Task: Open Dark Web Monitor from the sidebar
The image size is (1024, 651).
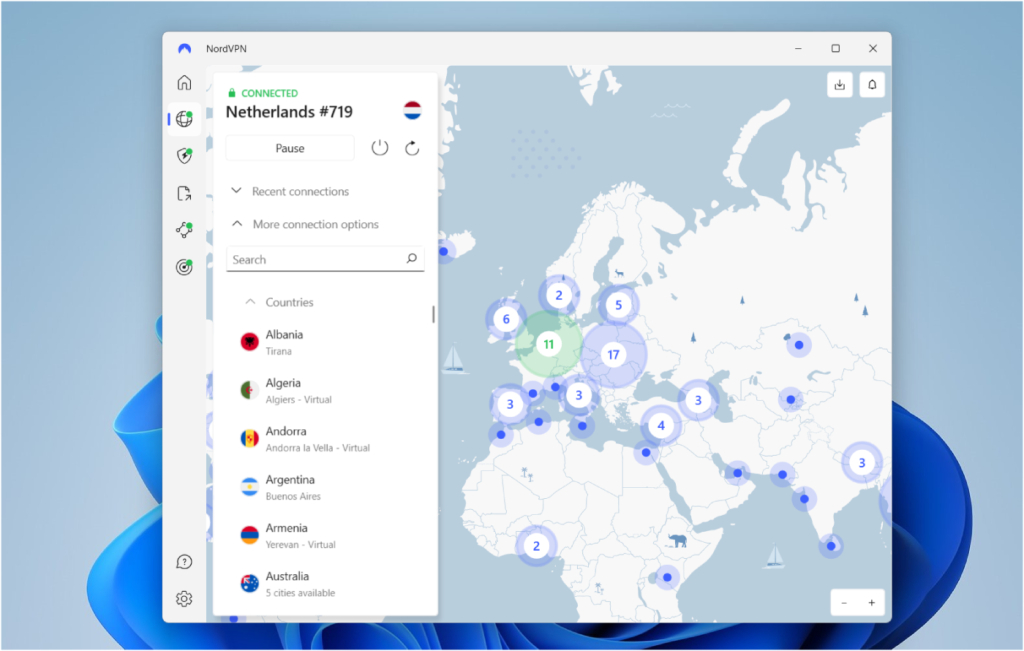Action: pyautogui.click(x=184, y=265)
